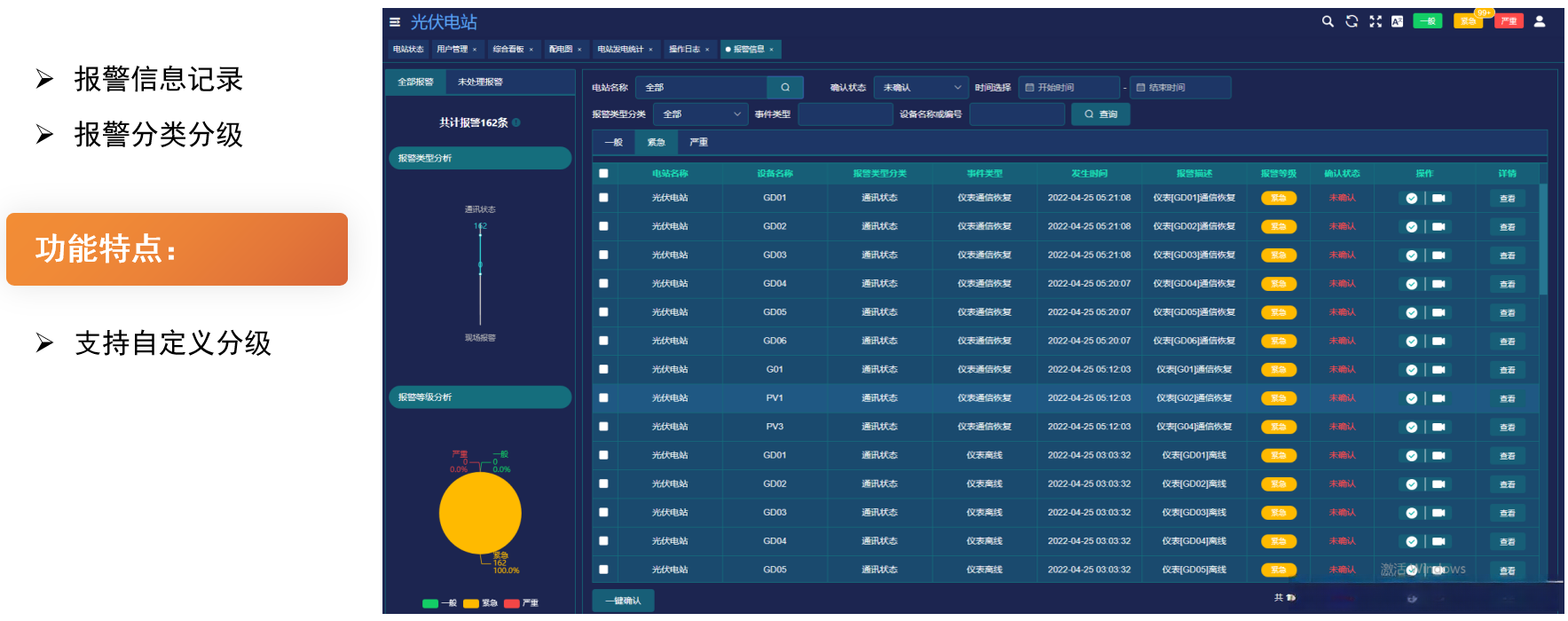The width and height of the screenshot is (1568, 621).
Task: Open the video camera for the first GD01 row
Action: tap(1438, 199)
